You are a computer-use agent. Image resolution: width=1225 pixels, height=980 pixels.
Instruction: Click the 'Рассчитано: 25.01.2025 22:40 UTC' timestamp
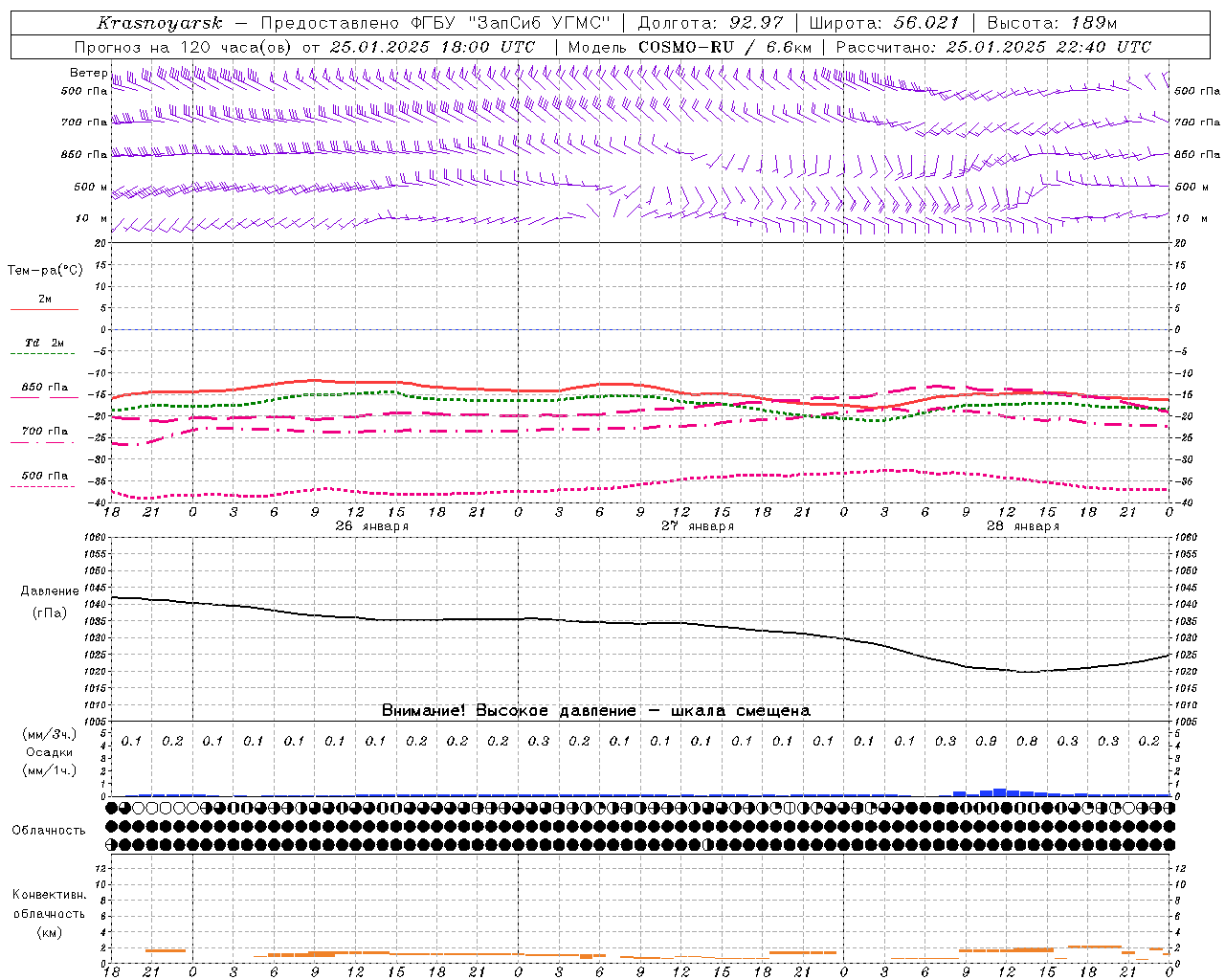(993, 47)
